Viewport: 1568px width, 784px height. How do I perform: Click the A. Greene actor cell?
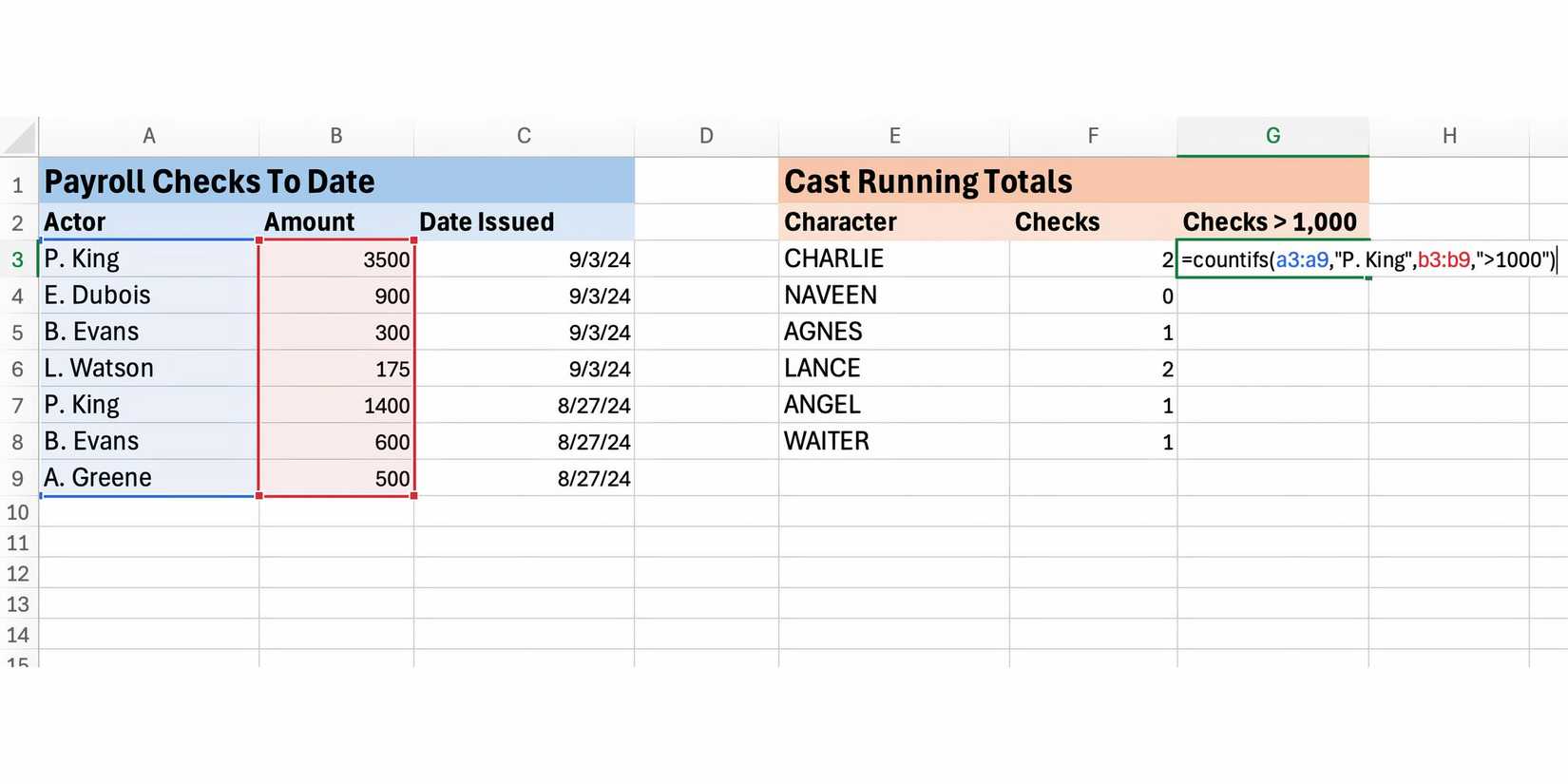pos(149,478)
